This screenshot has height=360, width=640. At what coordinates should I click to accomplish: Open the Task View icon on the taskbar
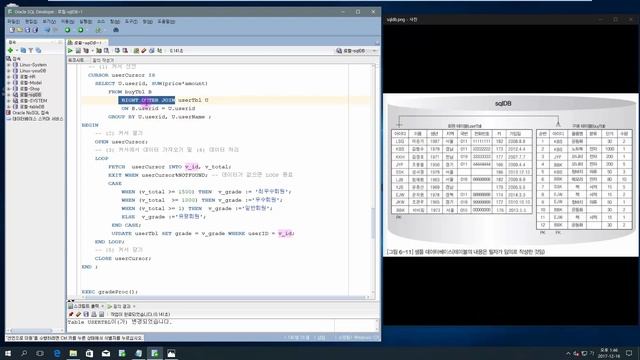pyautogui.click(x=40, y=353)
